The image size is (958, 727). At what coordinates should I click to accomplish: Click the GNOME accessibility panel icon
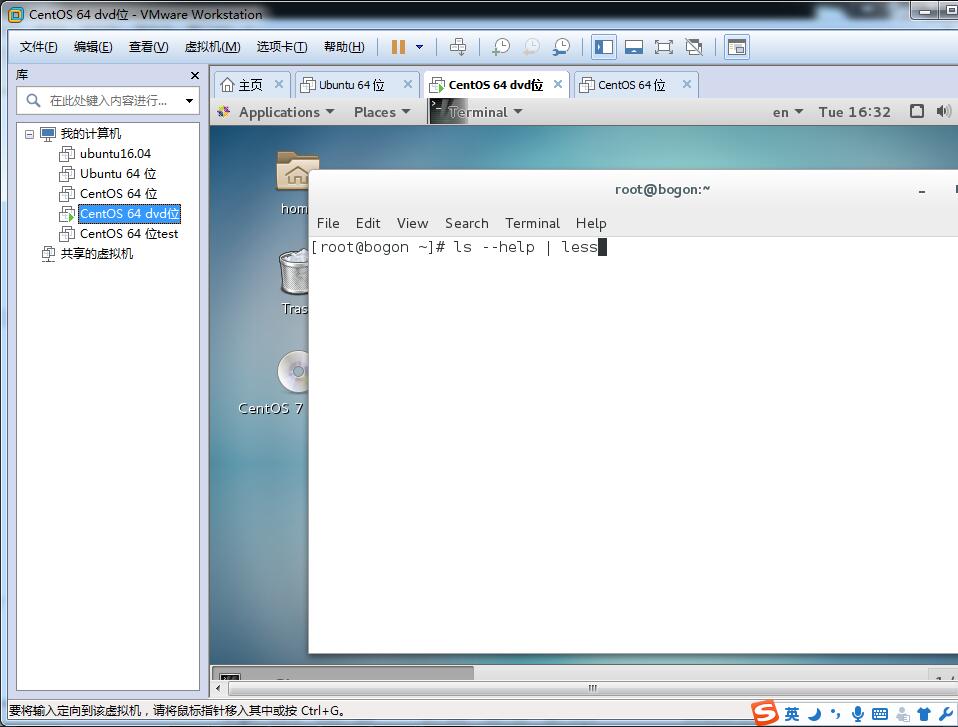click(x=916, y=111)
